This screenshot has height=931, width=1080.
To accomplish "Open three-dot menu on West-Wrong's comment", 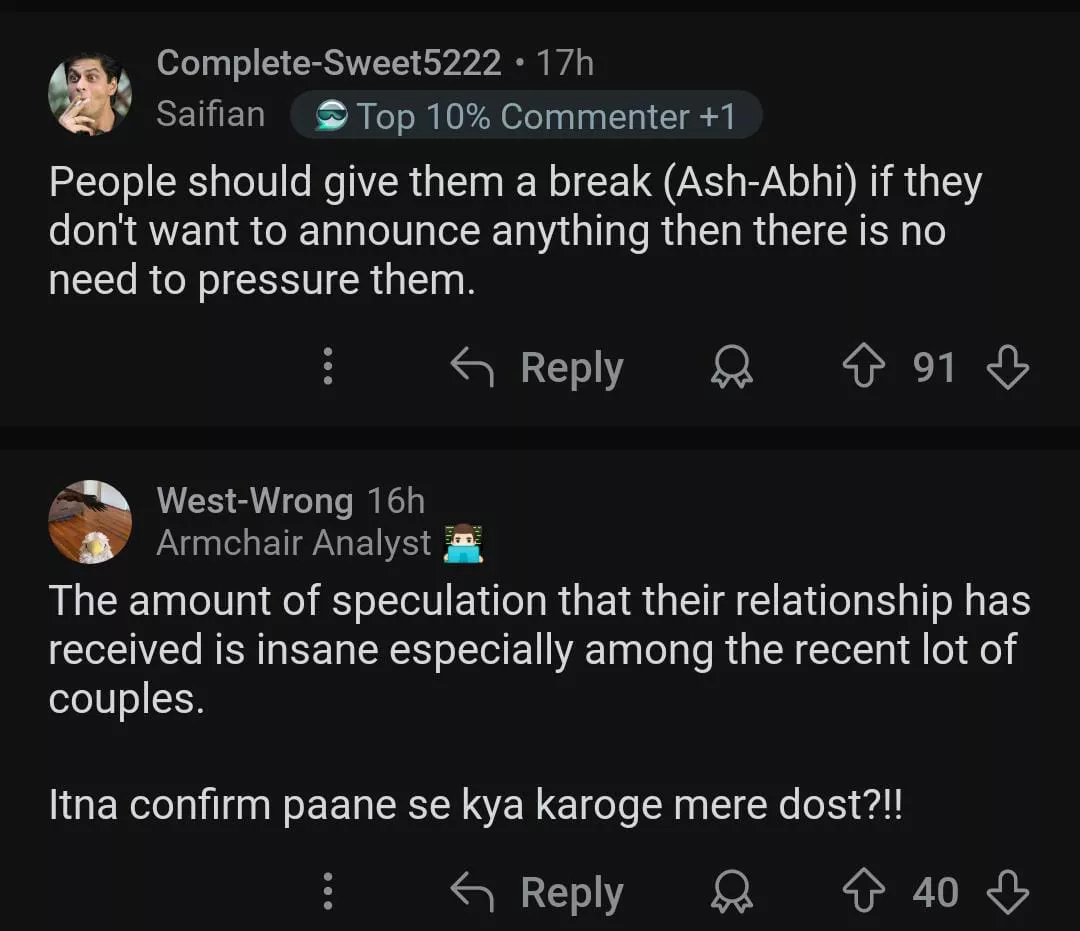I will coord(327,892).
